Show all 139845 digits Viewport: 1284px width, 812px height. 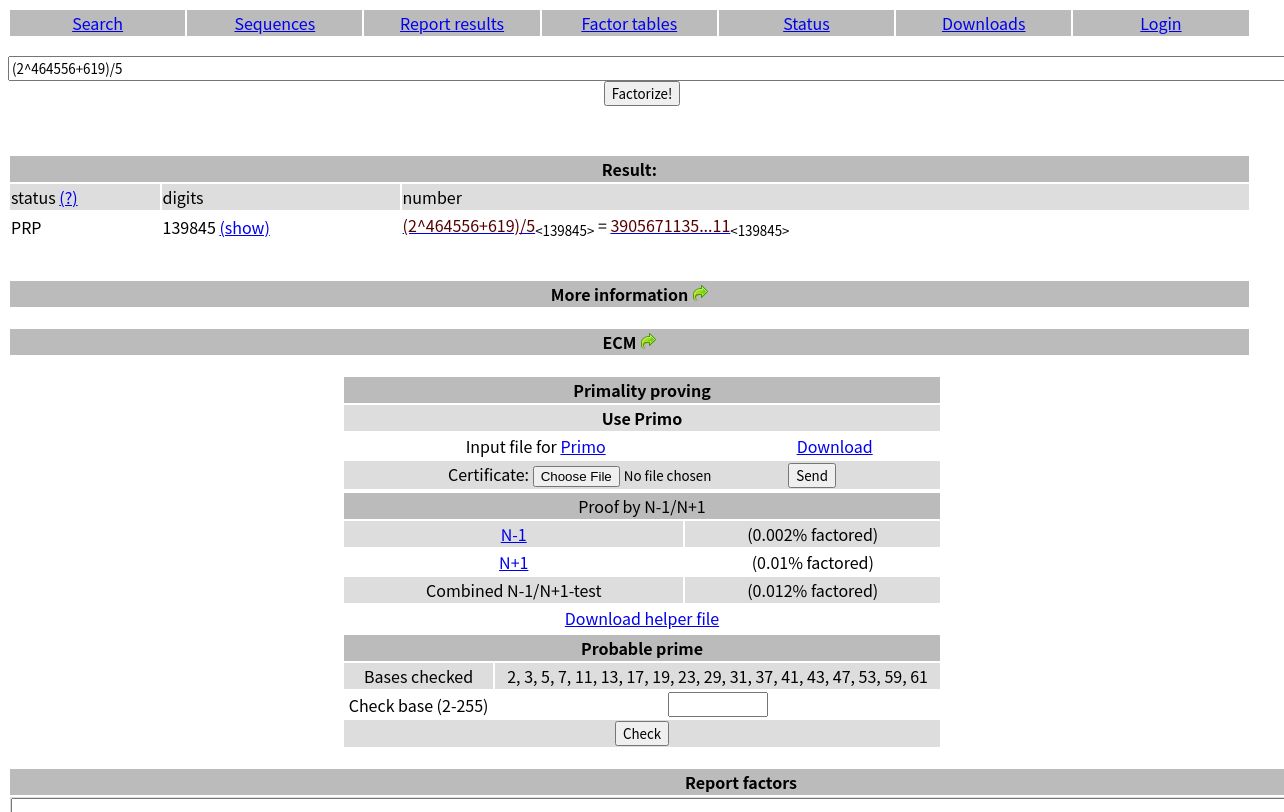244,228
